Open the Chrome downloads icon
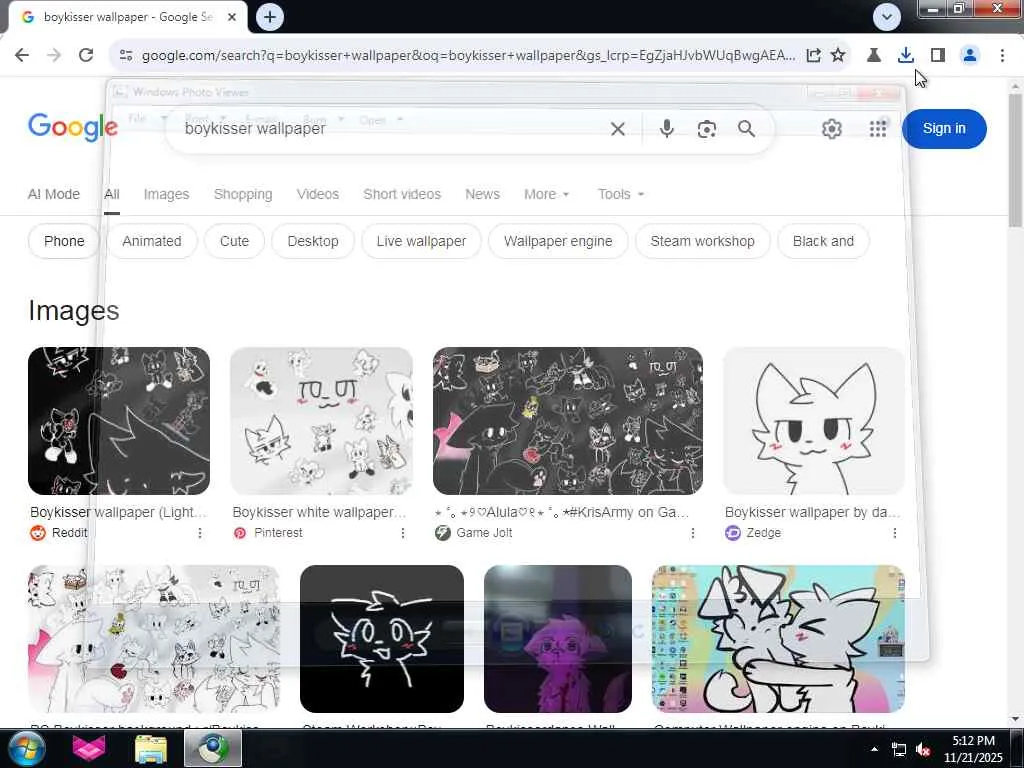Screen dimensions: 1024x768 (x=905, y=56)
